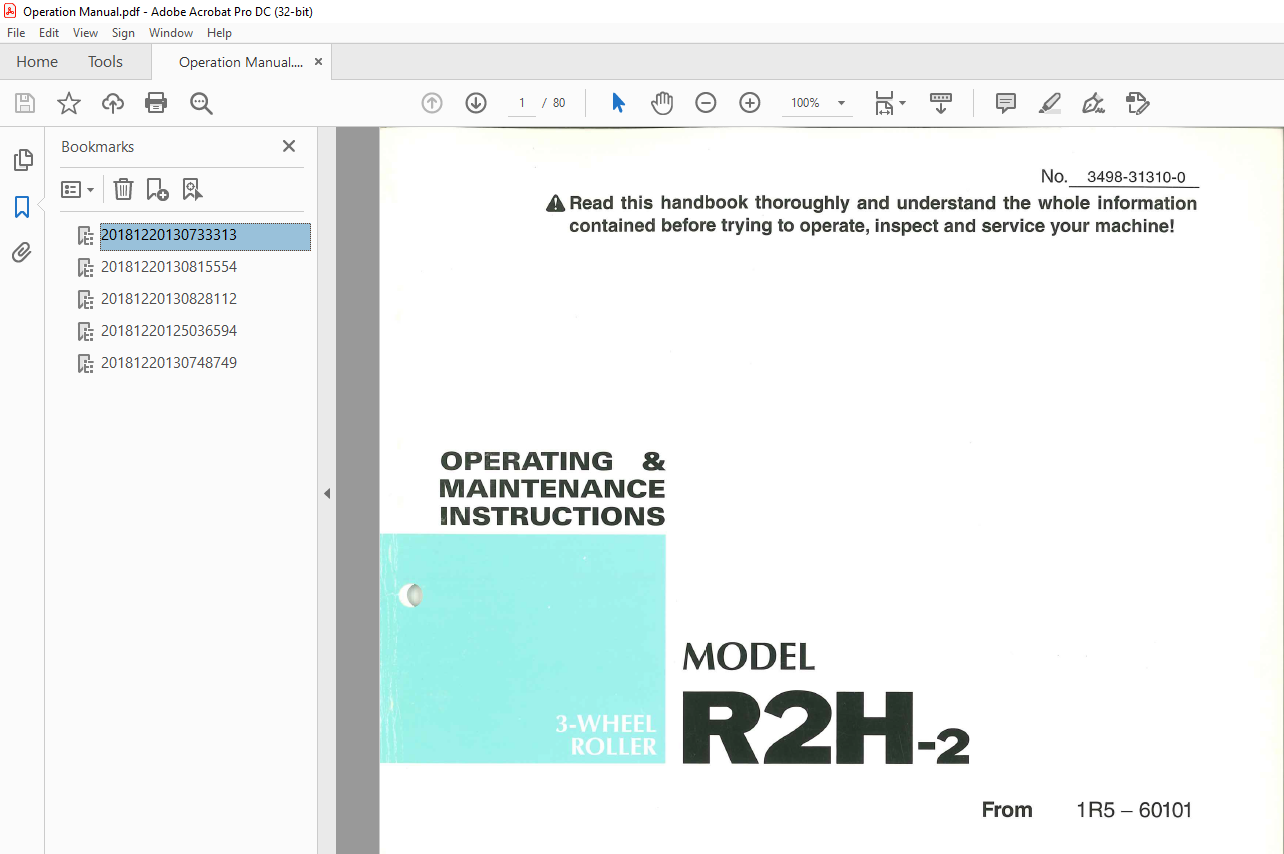Click the serial number 1R5 – 60101
This screenshot has height=854, width=1284.
1134,810
